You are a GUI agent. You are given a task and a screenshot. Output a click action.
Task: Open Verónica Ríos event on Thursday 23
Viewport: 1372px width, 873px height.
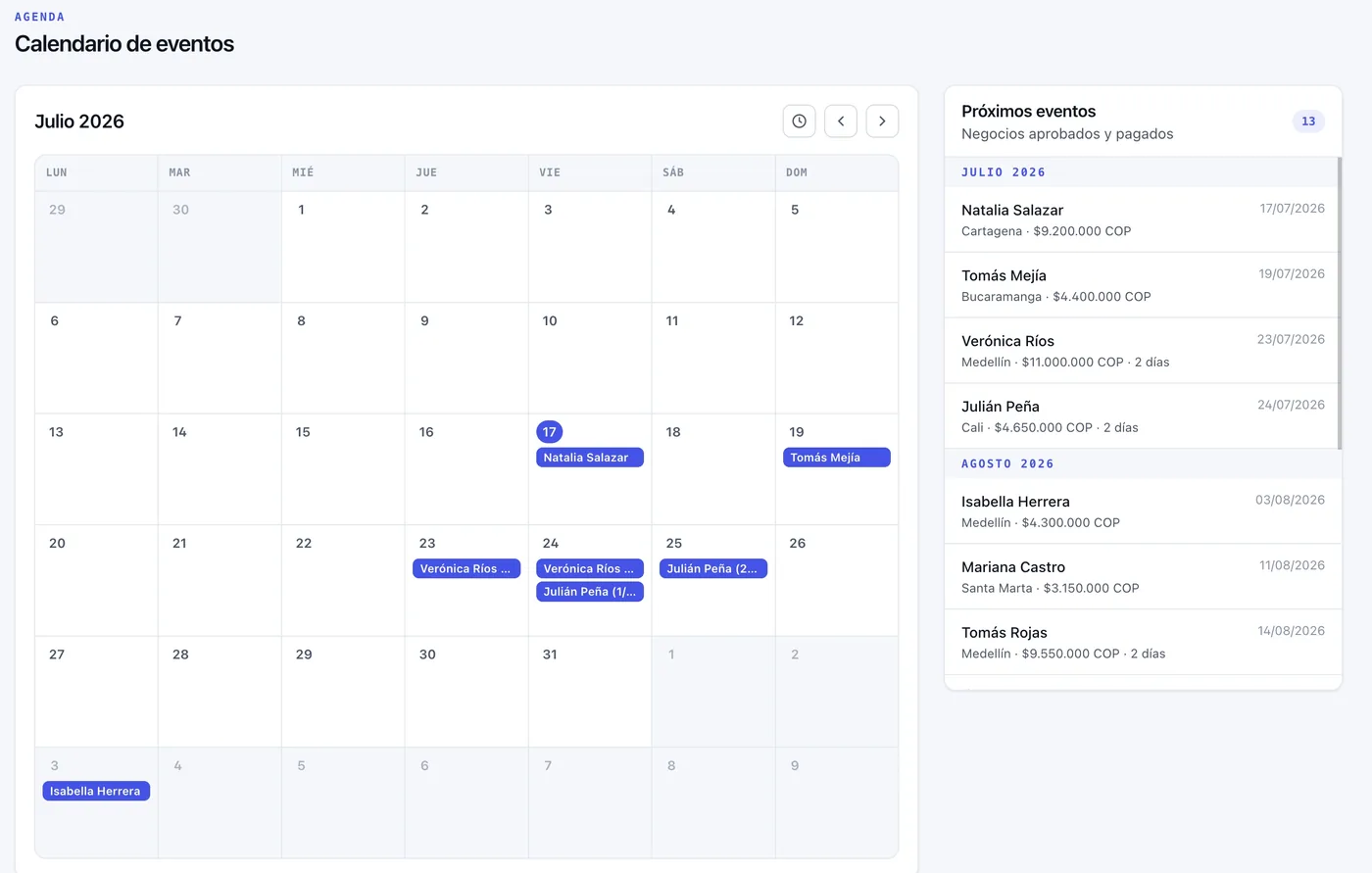(466, 568)
